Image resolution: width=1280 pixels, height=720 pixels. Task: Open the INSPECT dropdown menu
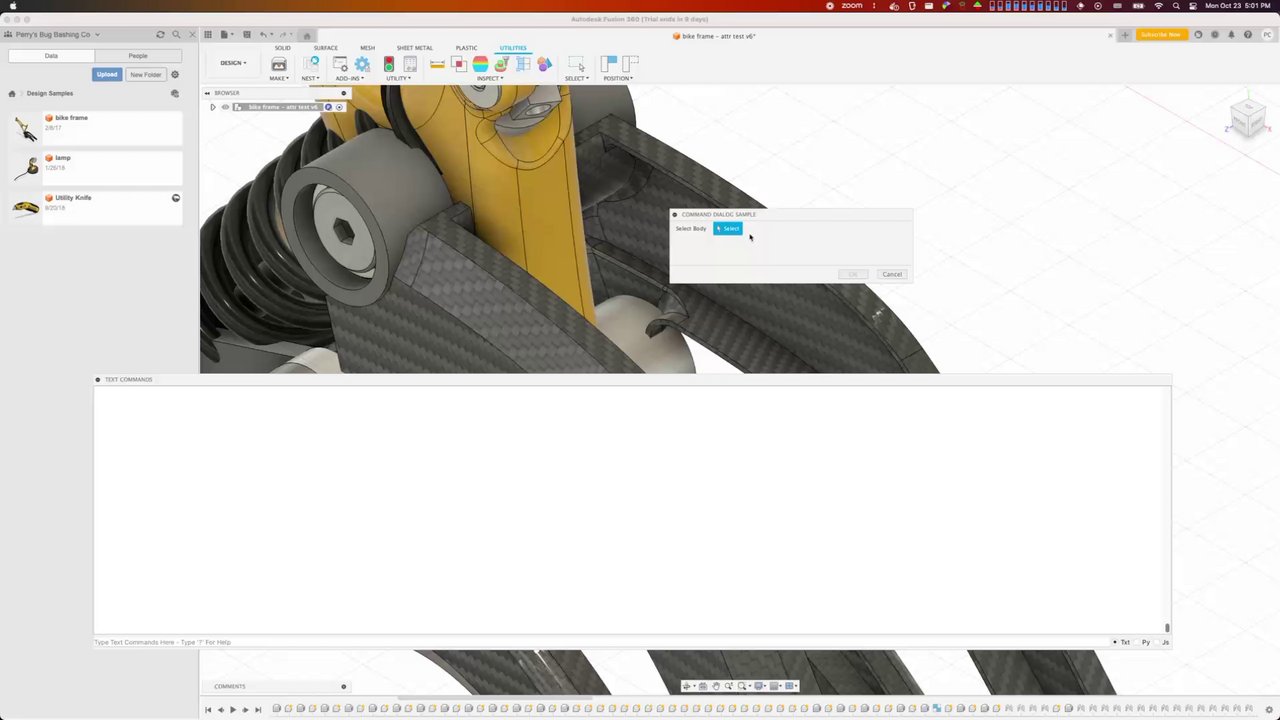click(x=489, y=78)
